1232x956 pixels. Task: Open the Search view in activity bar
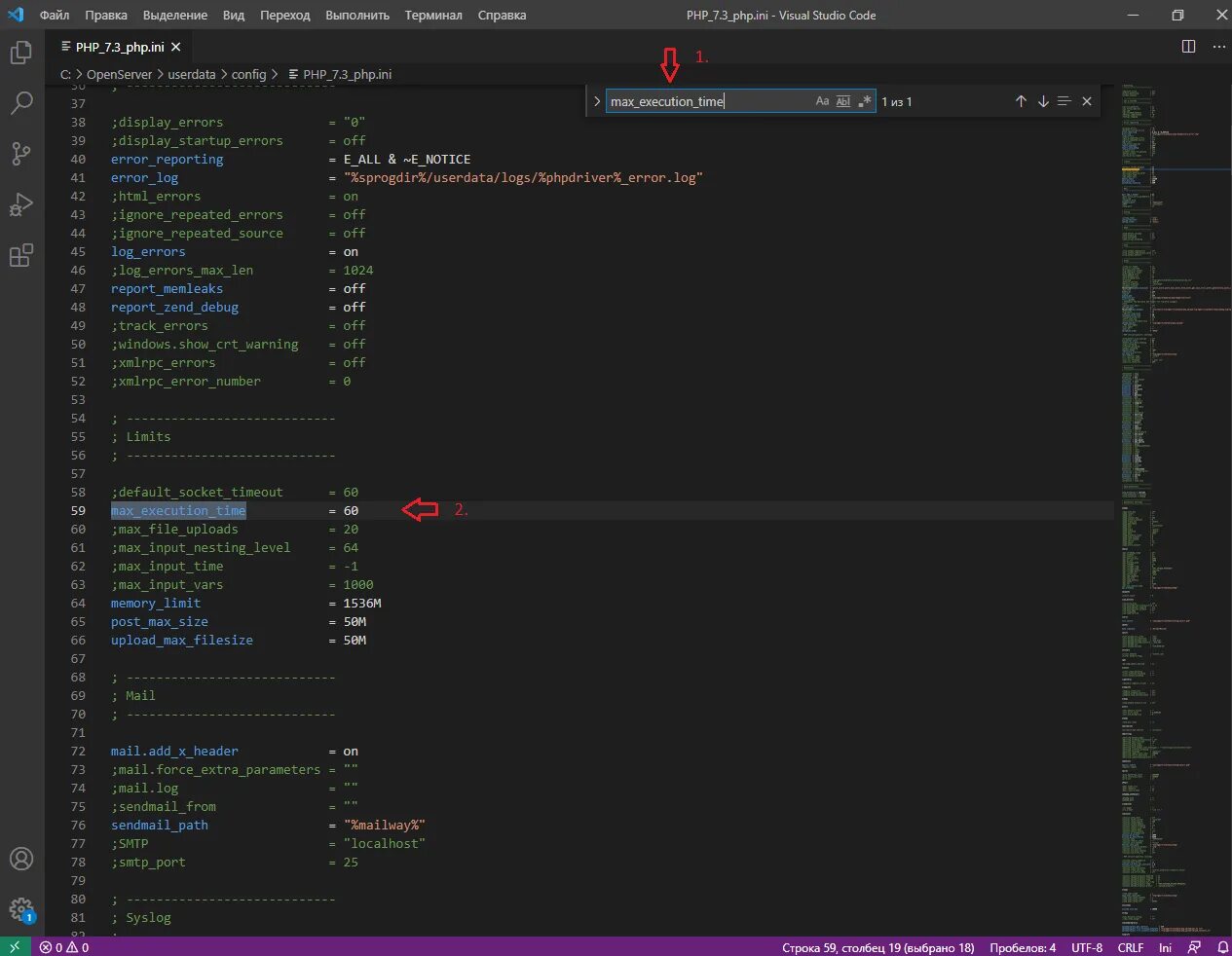21,102
